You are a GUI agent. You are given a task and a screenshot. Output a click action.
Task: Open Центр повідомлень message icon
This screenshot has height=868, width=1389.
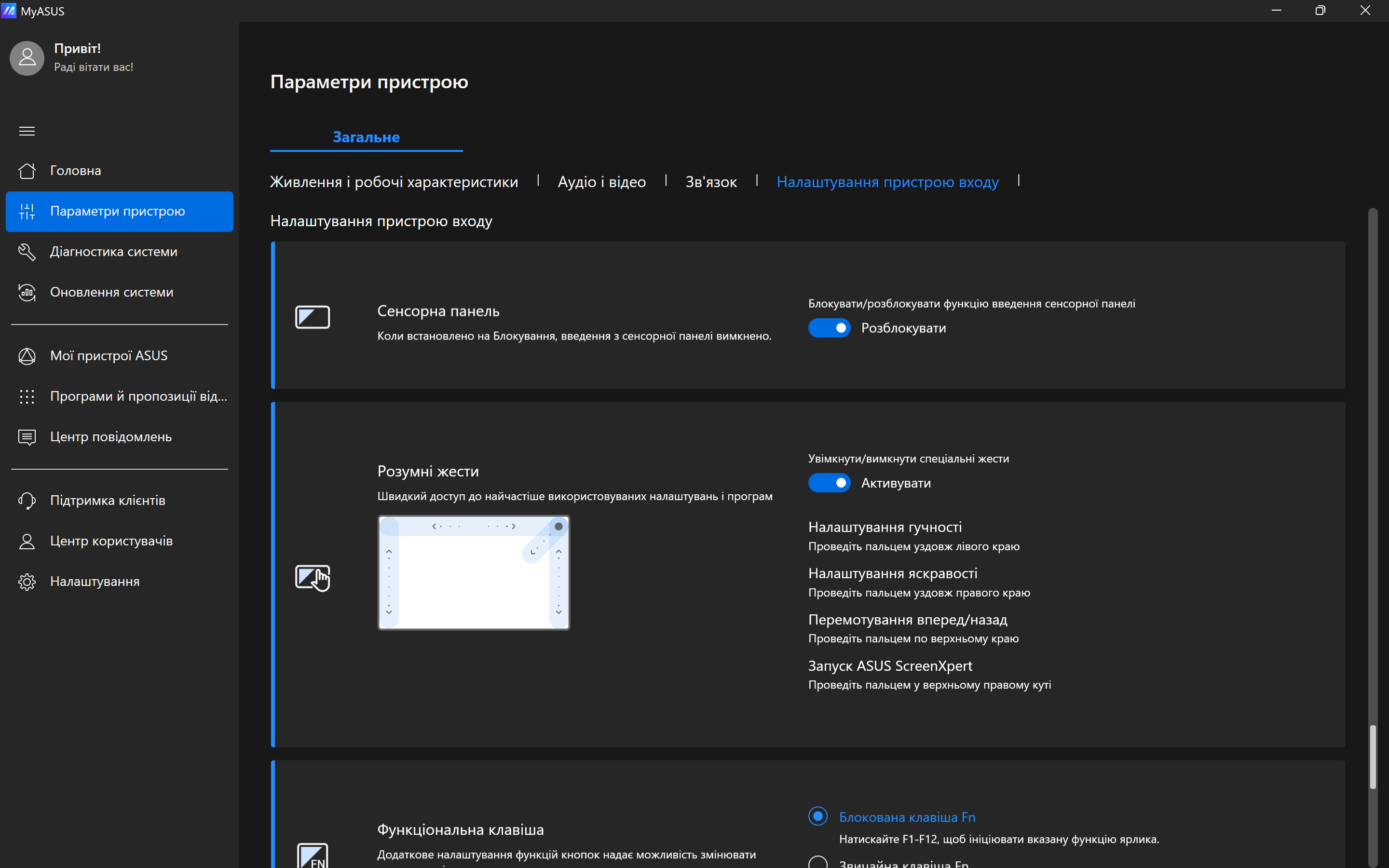[x=27, y=437]
